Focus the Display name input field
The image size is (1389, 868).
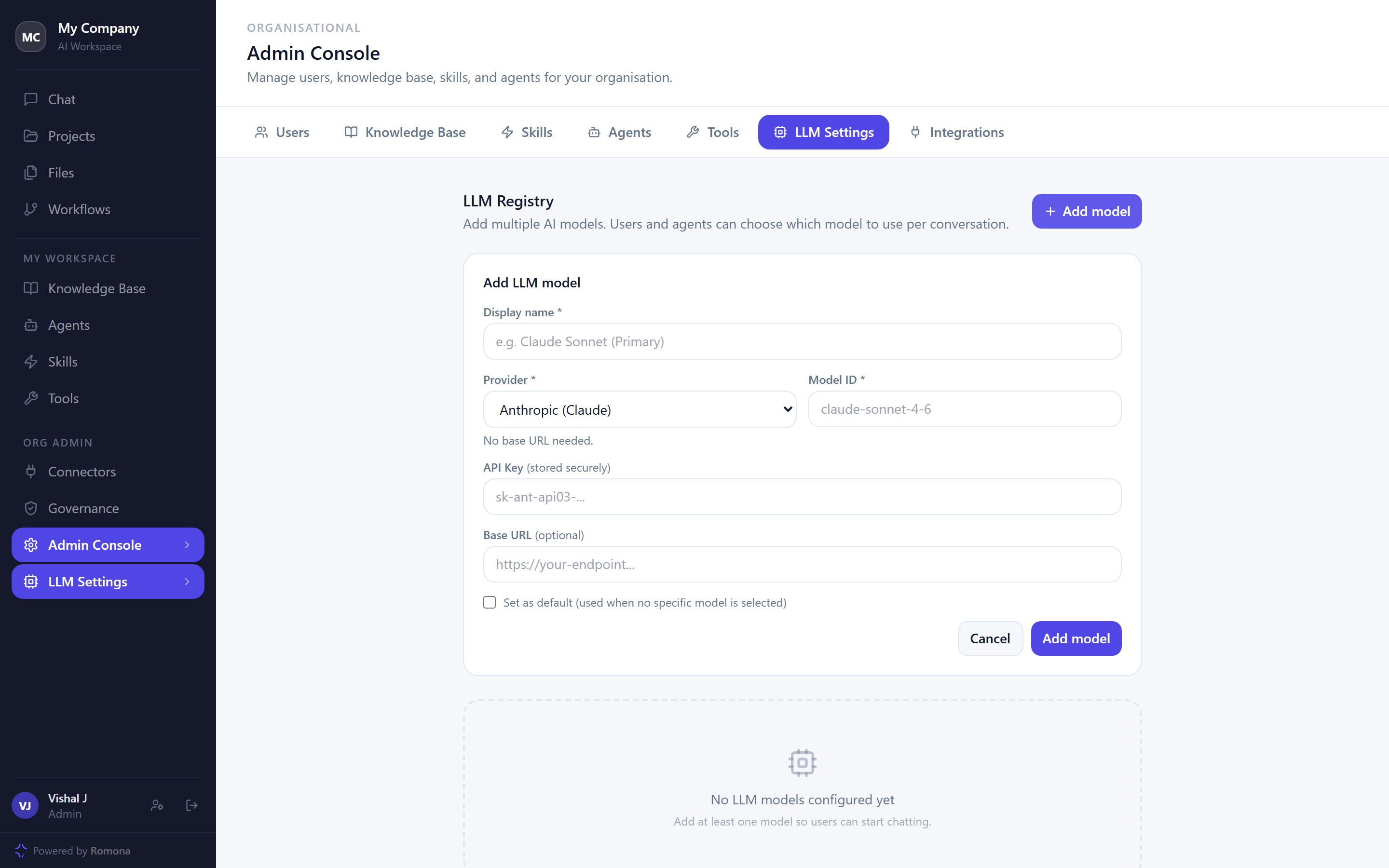802,341
